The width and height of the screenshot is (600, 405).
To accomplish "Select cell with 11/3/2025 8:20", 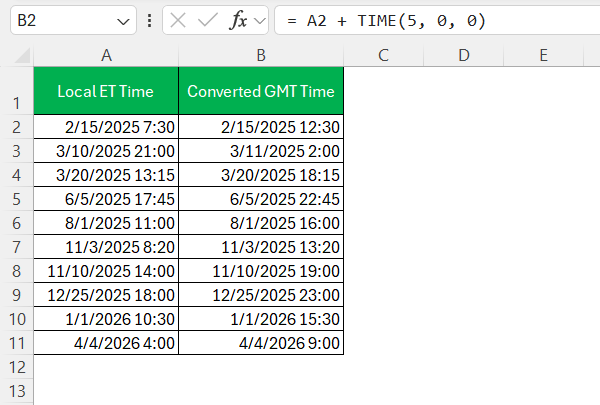I will point(106,247).
